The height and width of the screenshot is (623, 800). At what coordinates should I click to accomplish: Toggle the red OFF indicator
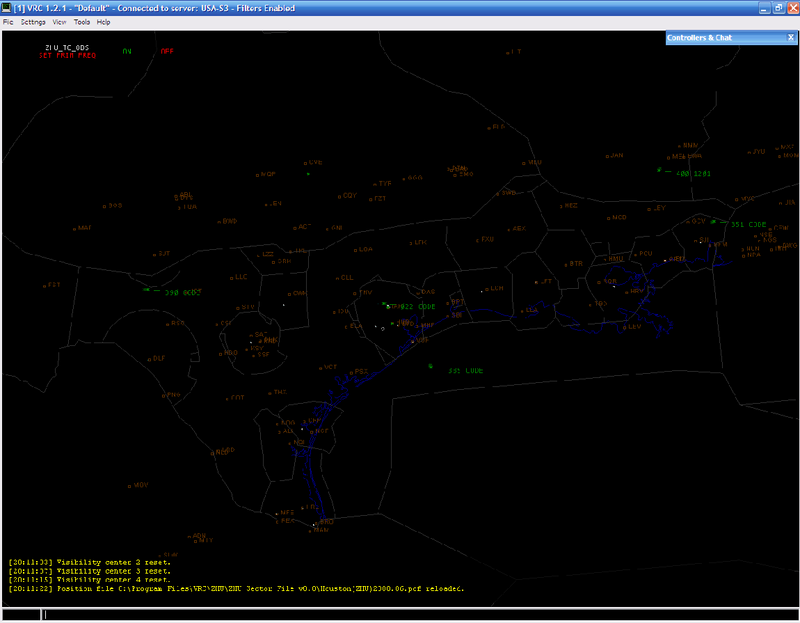click(166, 50)
